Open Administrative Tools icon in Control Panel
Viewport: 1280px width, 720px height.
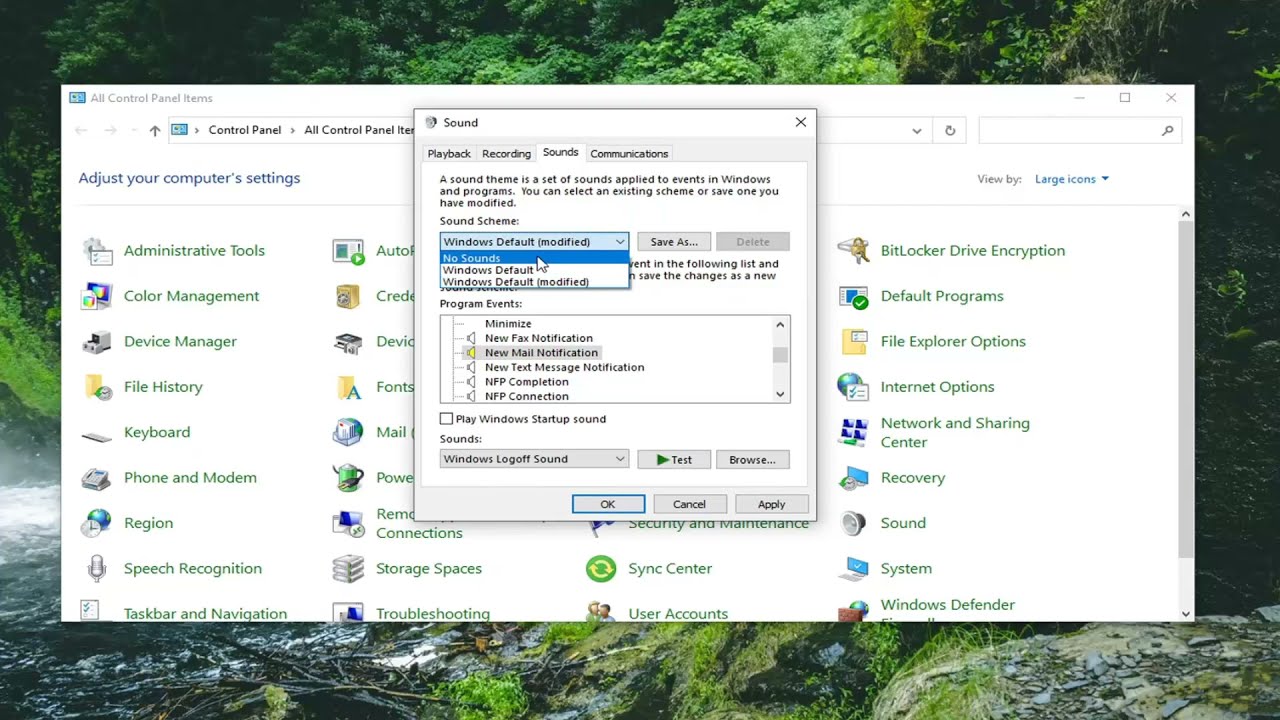(97, 251)
